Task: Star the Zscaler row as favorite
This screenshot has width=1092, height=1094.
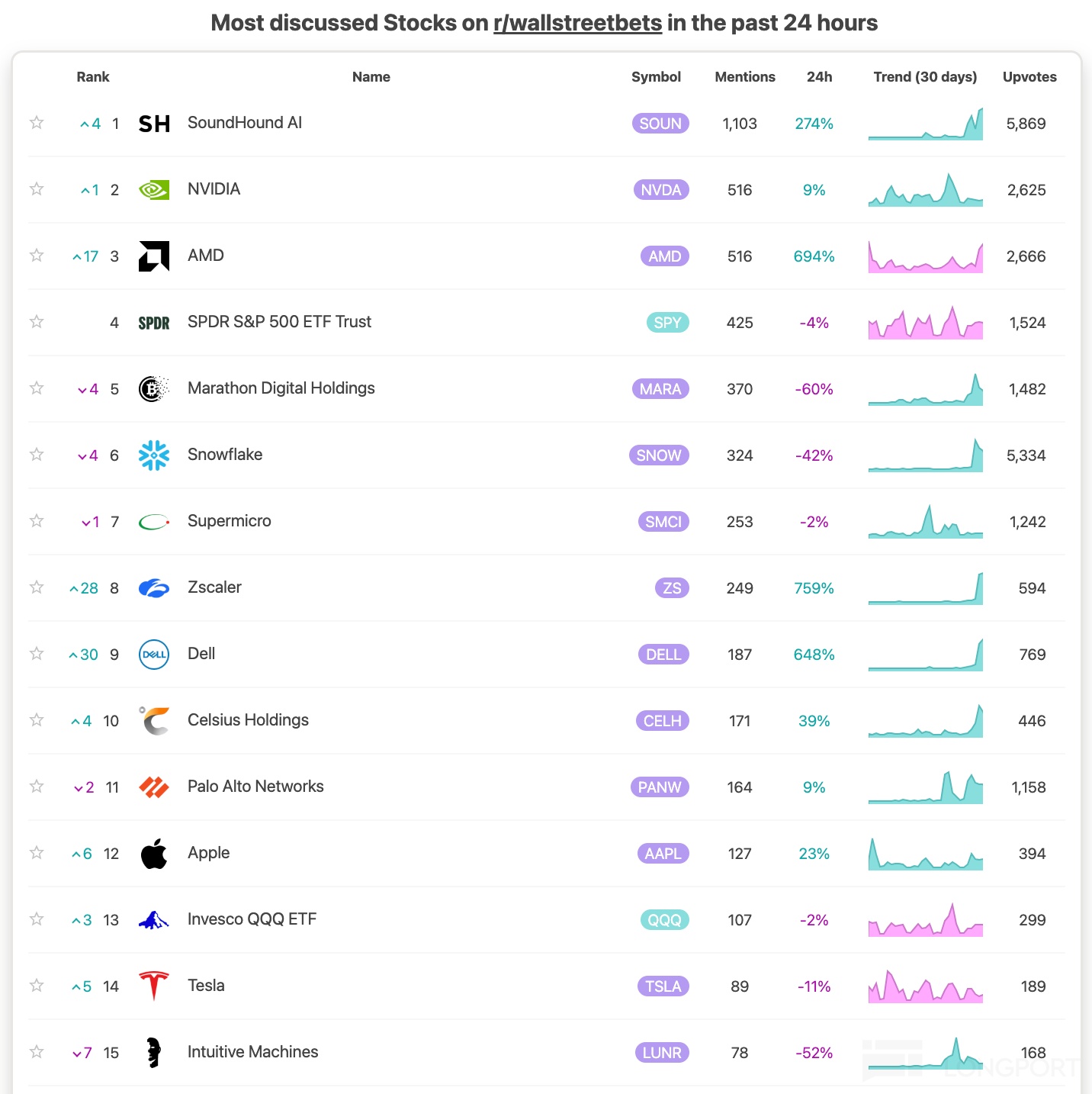Action: 37,587
